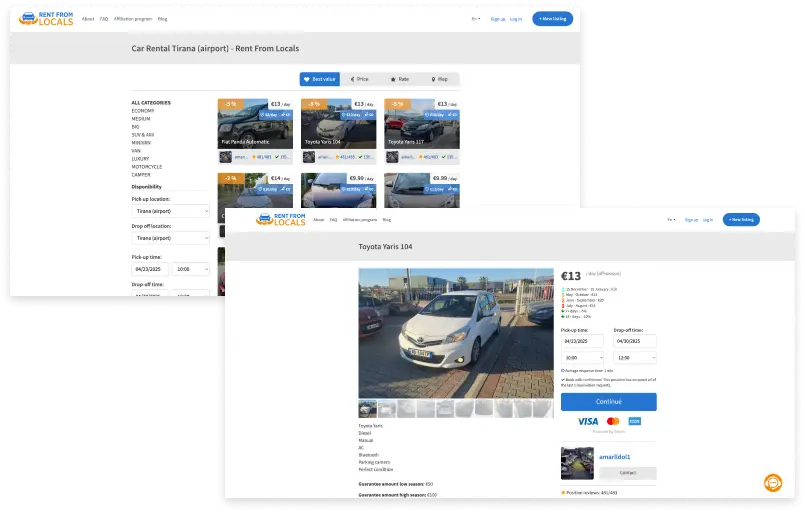Filter by MEDIUM category
Viewport: 805px width, 512px height.
[x=141, y=119]
